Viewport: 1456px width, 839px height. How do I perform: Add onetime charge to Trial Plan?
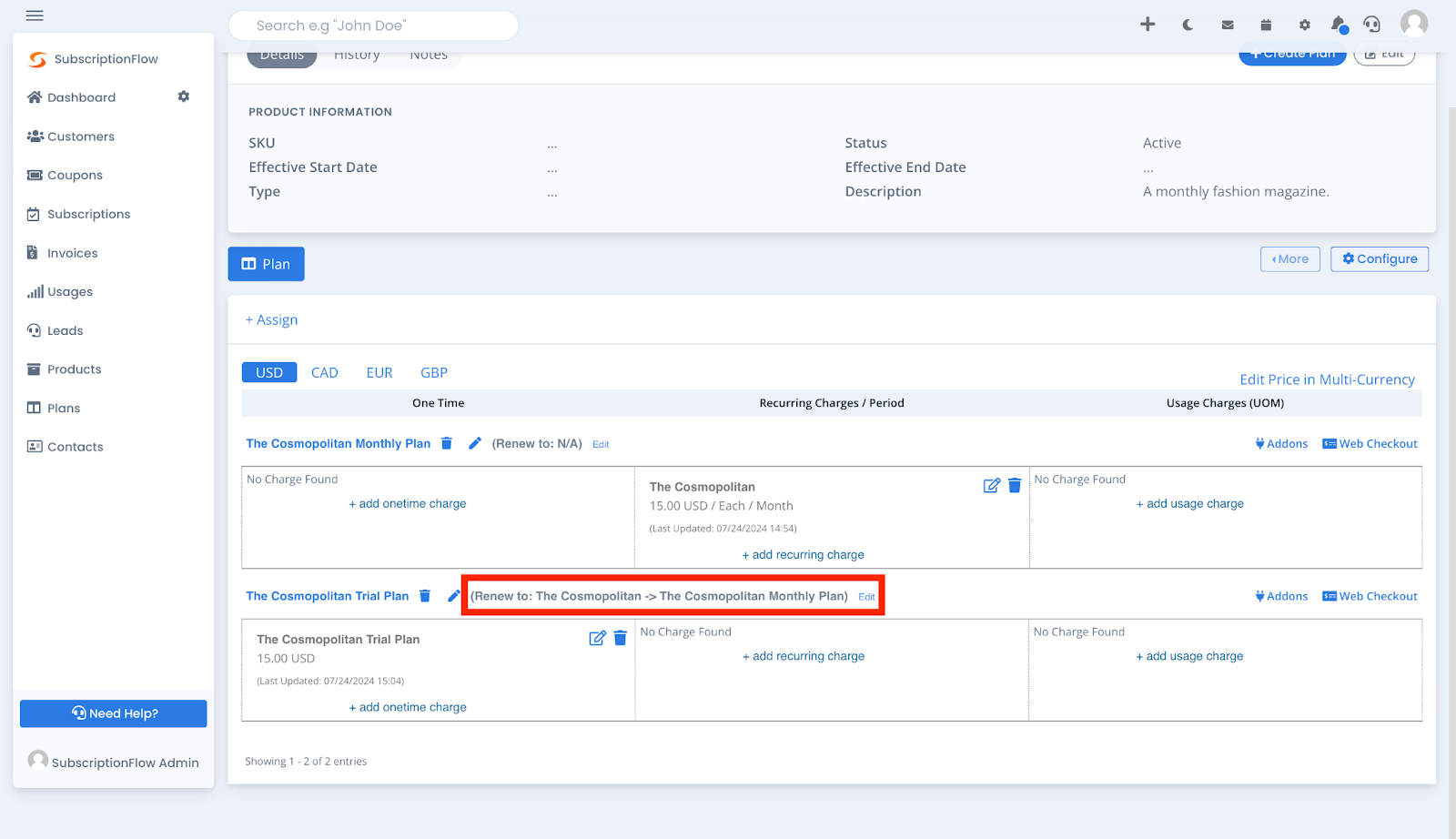pos(408,708)
